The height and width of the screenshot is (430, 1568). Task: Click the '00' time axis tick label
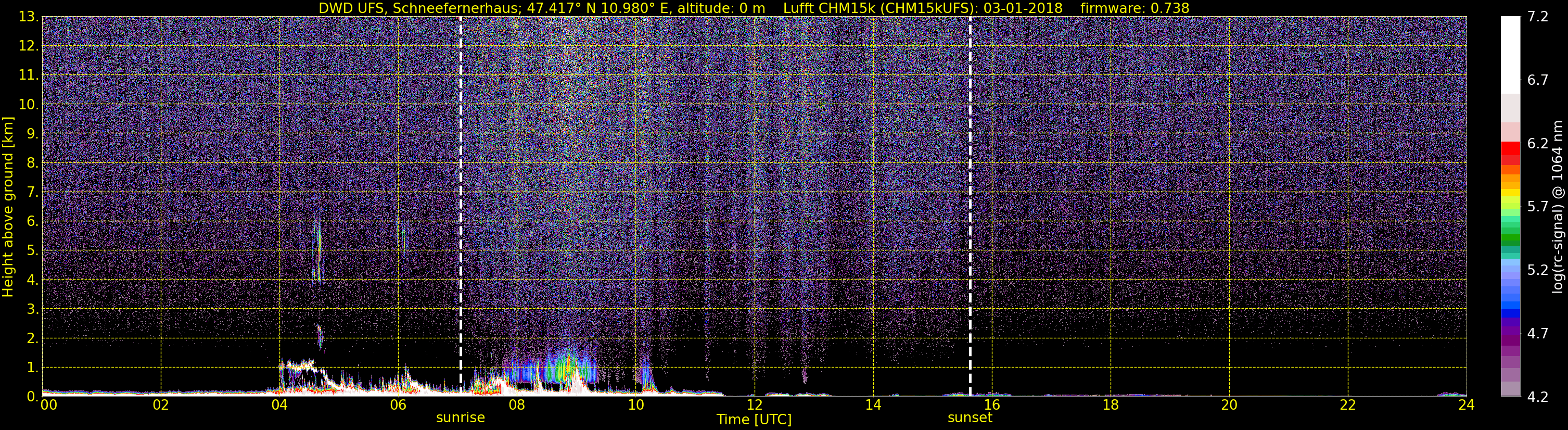point(49,405)
